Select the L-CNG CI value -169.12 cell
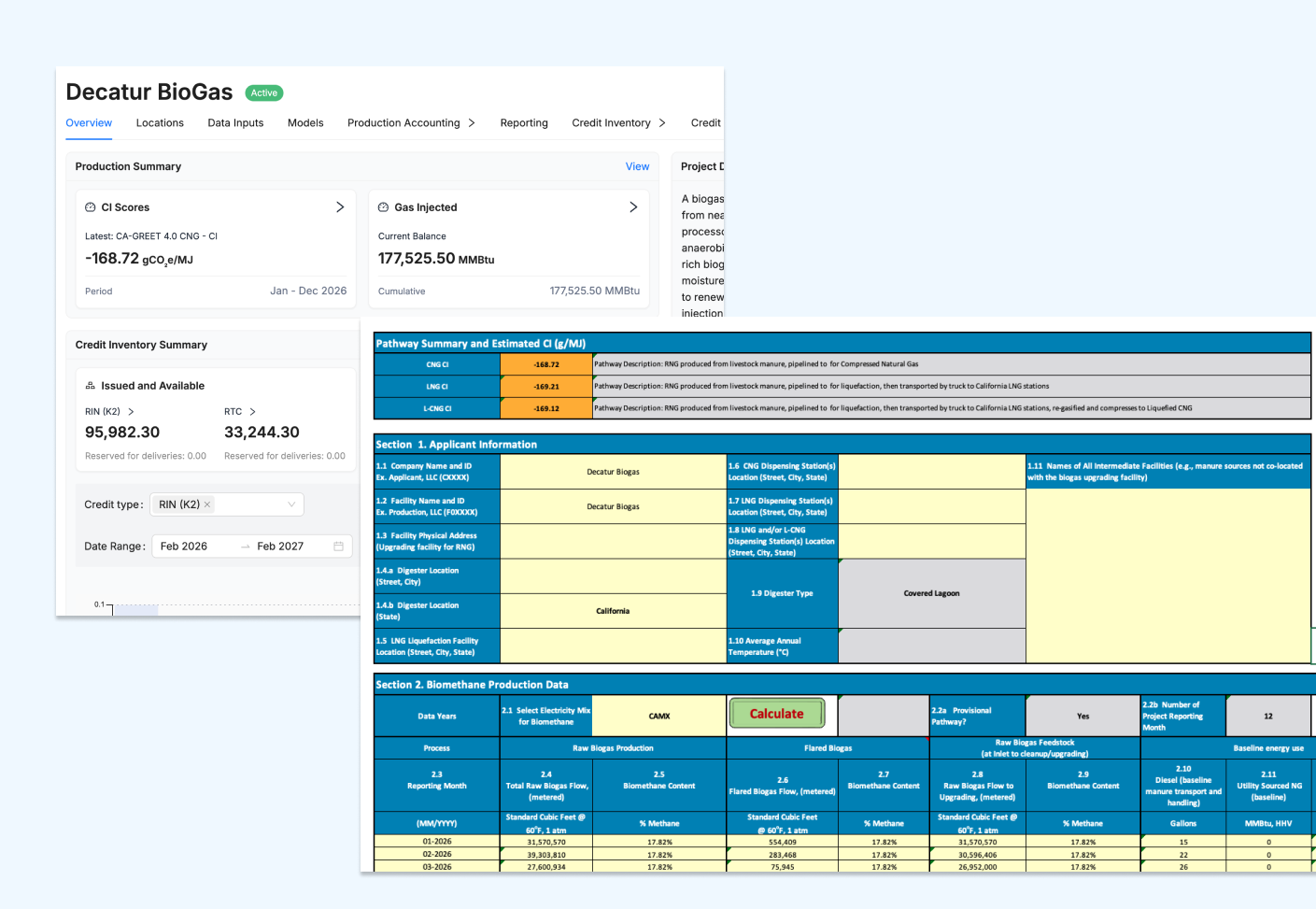1316x909 pixels. pyautogui.click(x=546, y=408)
